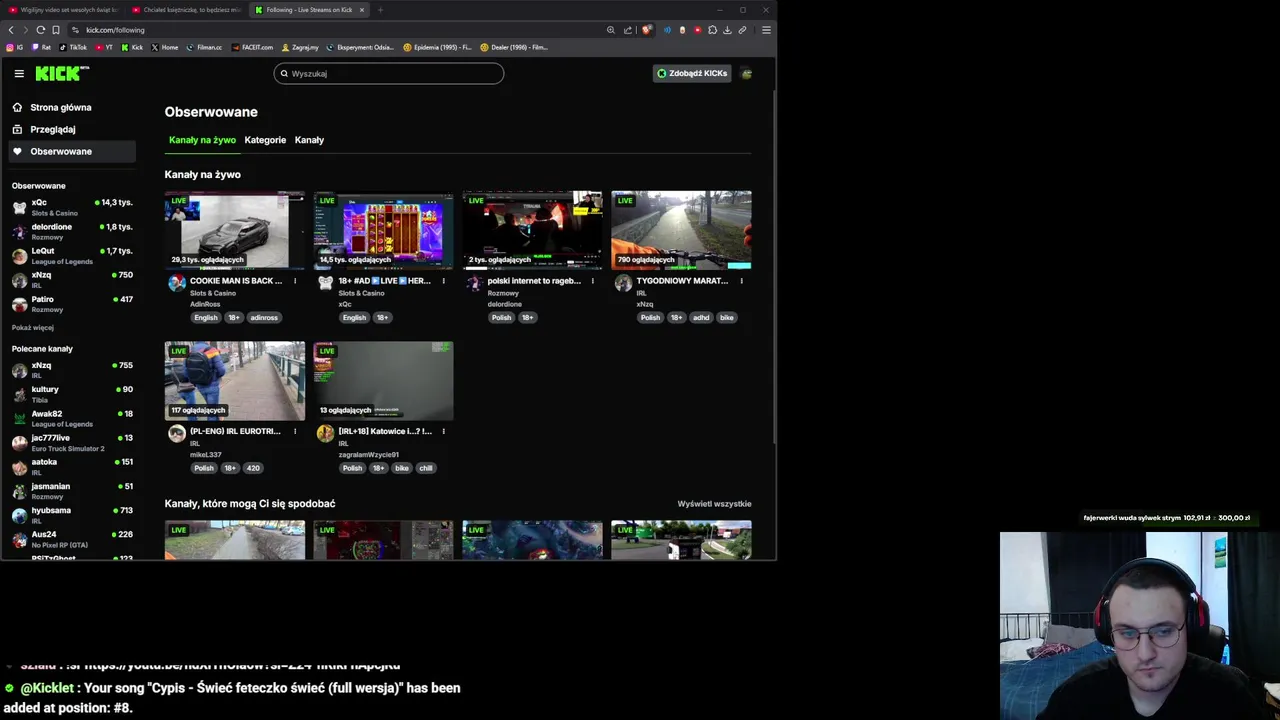Image resolution: width=1280 pixels, height=720 pixels.
Task: Open options menu for IRL EUROTRI stream
Action: pyautogui.click(x=295, y=431)
